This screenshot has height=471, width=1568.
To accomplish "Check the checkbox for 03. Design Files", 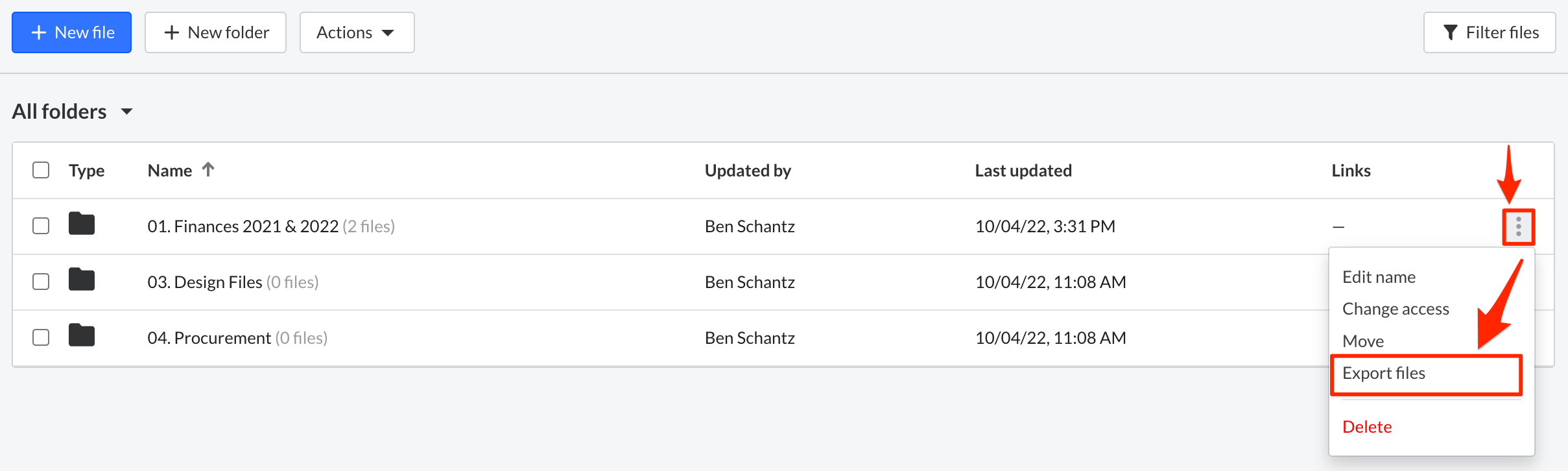I will 40,282.
